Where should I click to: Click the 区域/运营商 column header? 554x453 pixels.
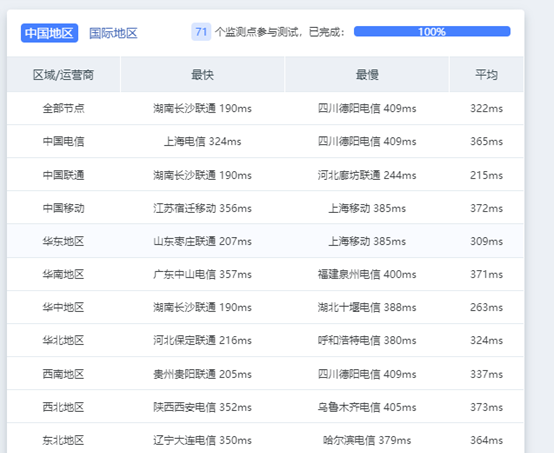[64, 75]
